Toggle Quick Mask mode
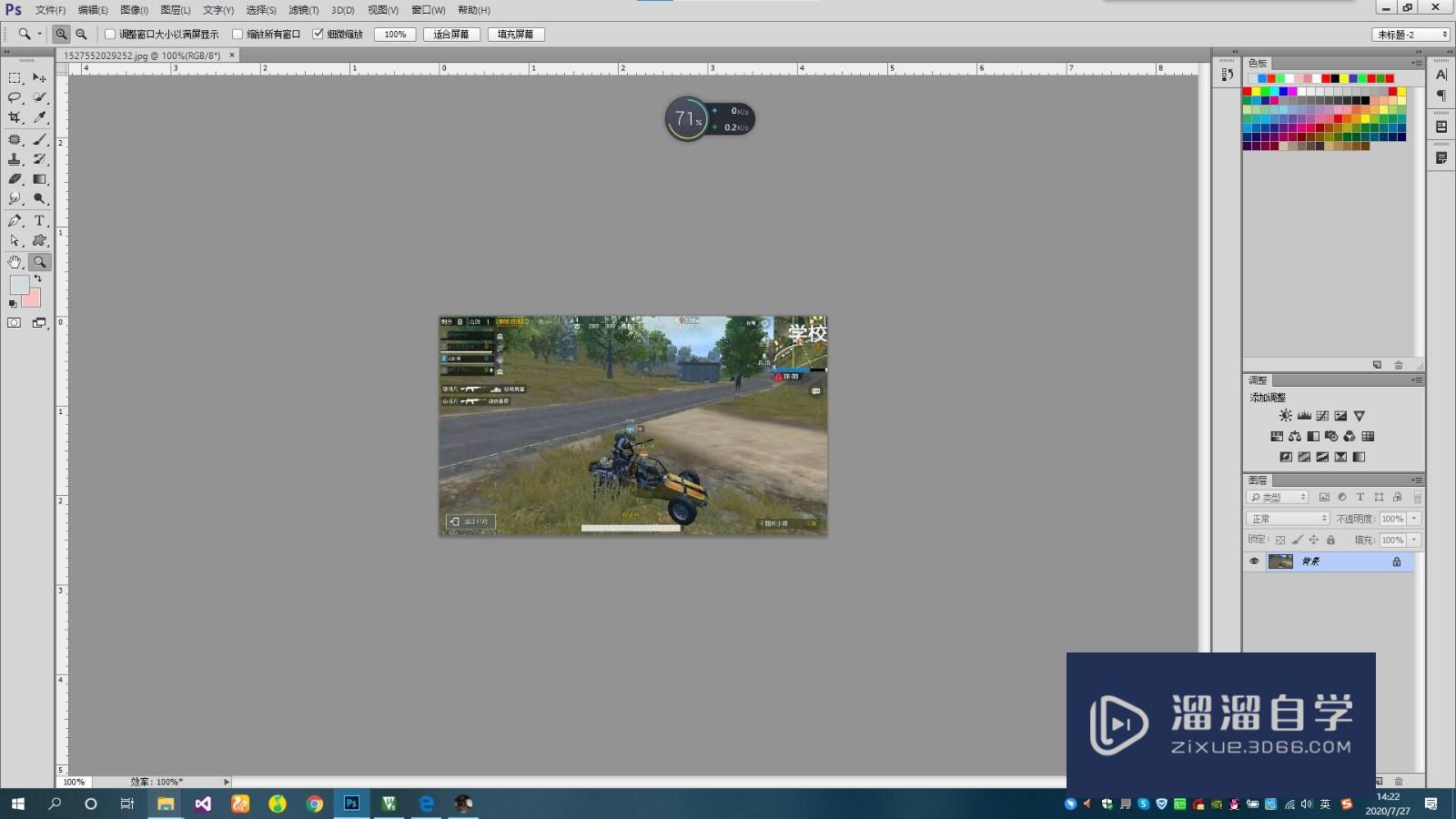Image resolution: width=1456 pixels, height=819 pixels. [x=15, y=323]
